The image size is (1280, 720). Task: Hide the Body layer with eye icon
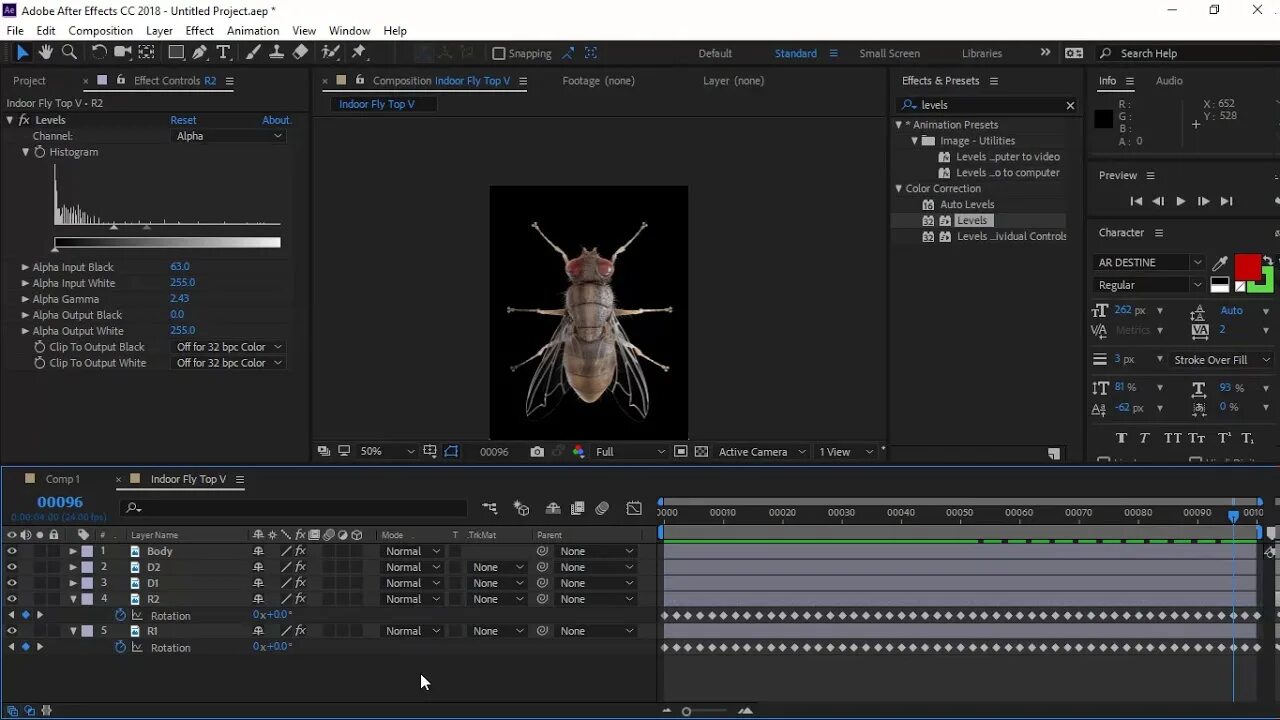pos(12,551)
